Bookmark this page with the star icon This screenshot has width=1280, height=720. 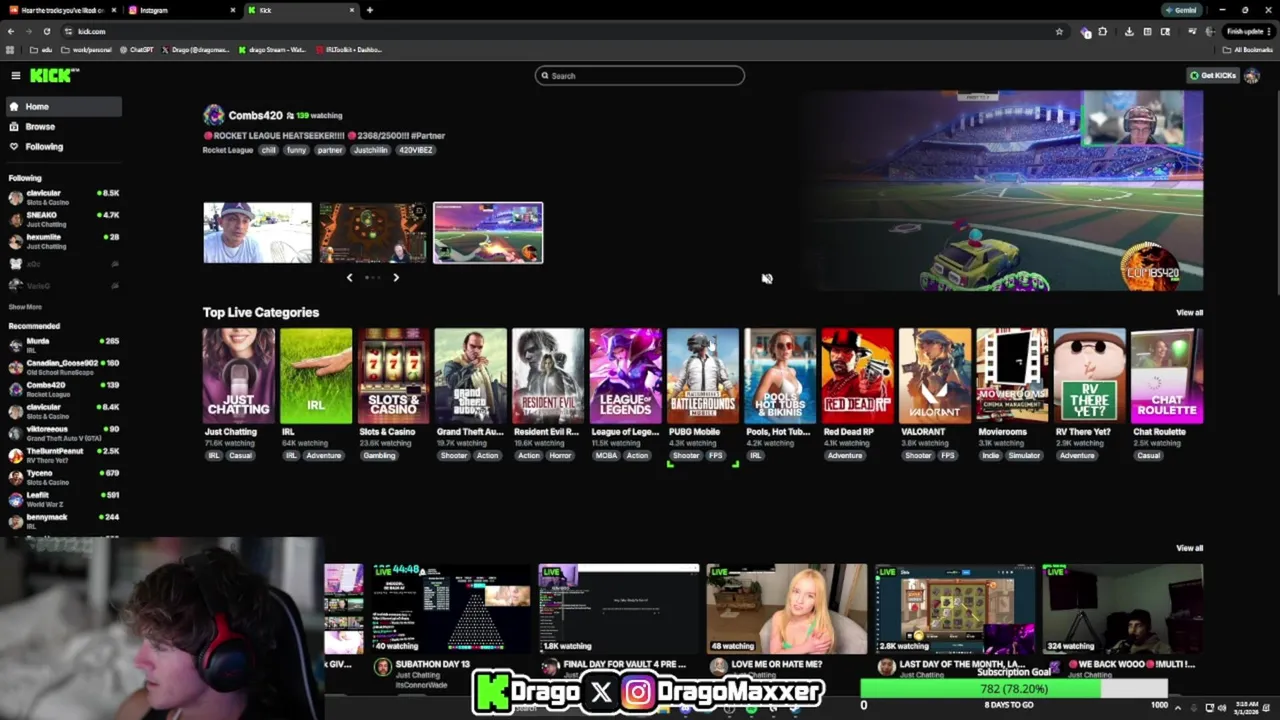coord(1059,31)
